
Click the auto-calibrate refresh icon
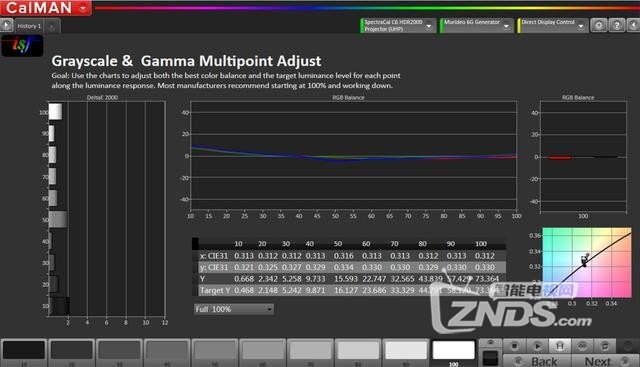click(604, 346)
